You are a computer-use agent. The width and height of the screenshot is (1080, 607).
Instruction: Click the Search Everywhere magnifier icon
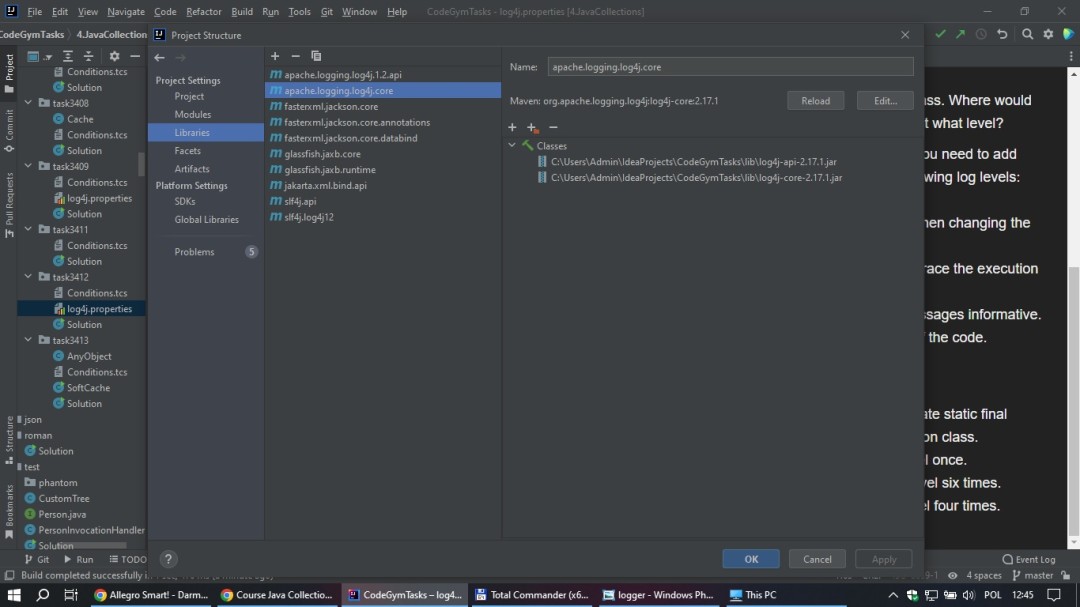(1027, 34)
